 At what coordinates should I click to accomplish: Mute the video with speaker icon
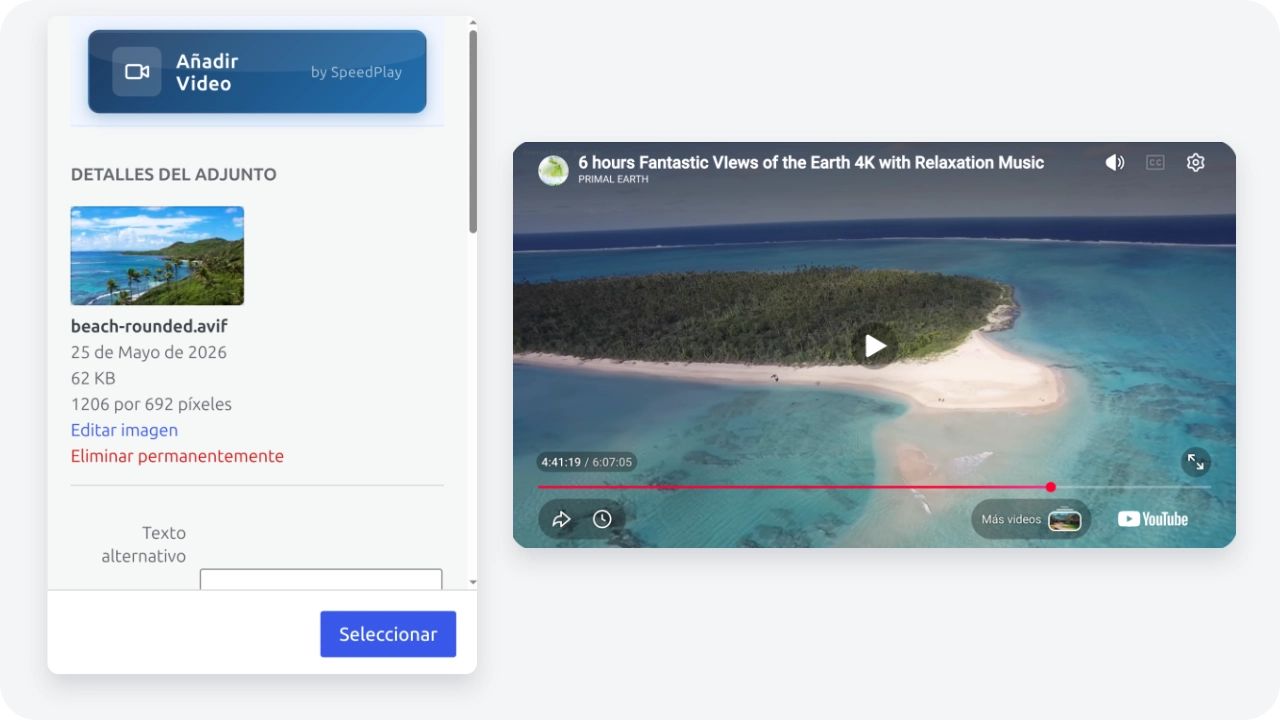coord(1114,163)
